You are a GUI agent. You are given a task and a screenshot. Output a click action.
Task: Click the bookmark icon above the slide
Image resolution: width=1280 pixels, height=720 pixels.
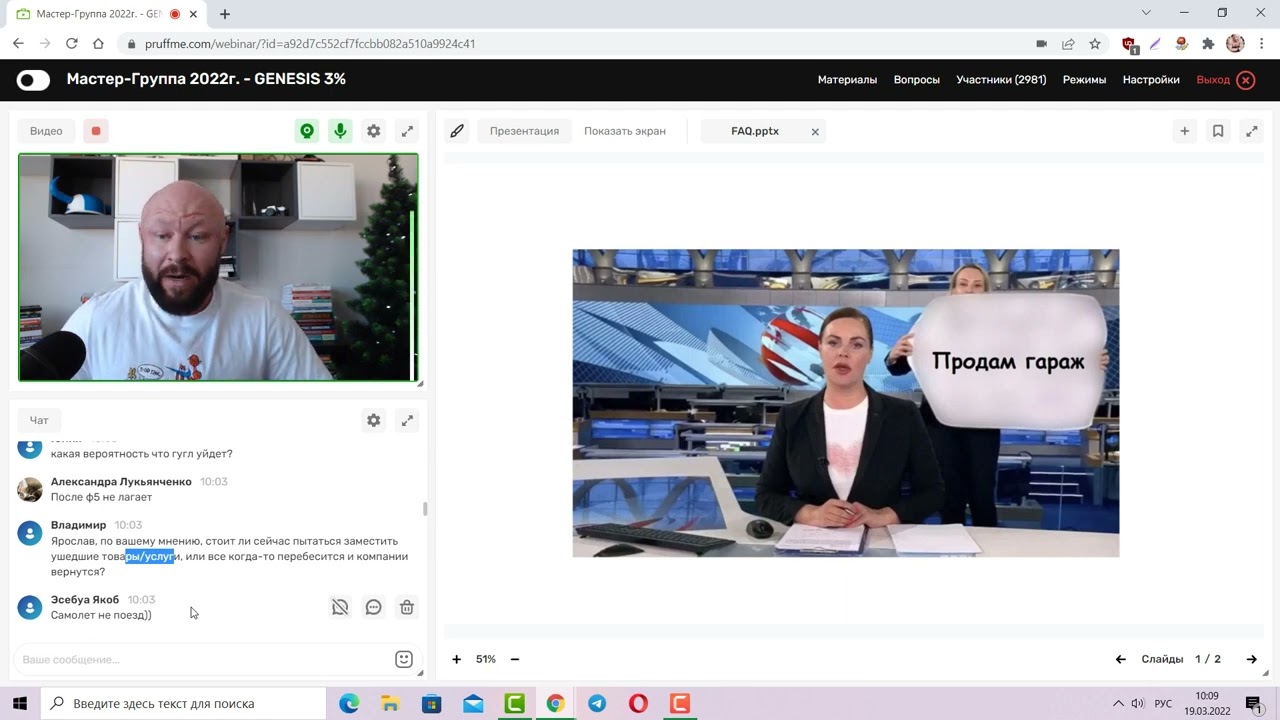(x=1218, y=131)
